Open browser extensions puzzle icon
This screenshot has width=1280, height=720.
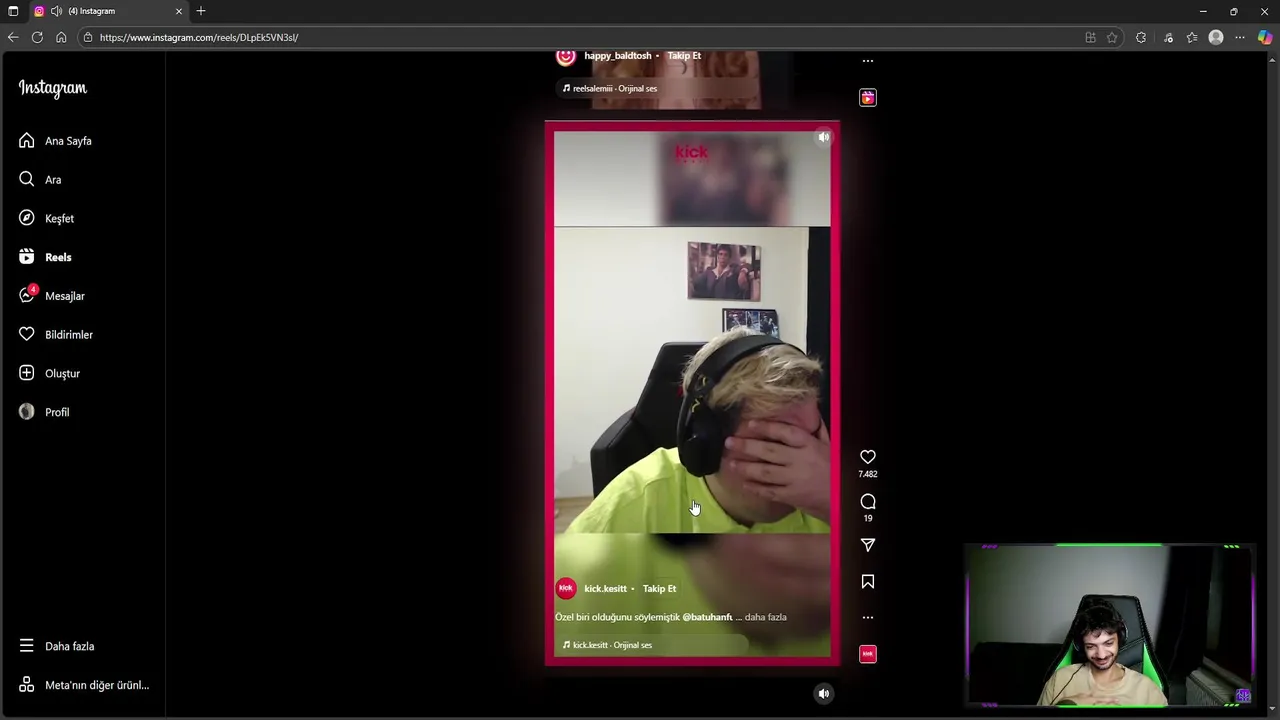pyautogui.click(x=1141, y=37)
